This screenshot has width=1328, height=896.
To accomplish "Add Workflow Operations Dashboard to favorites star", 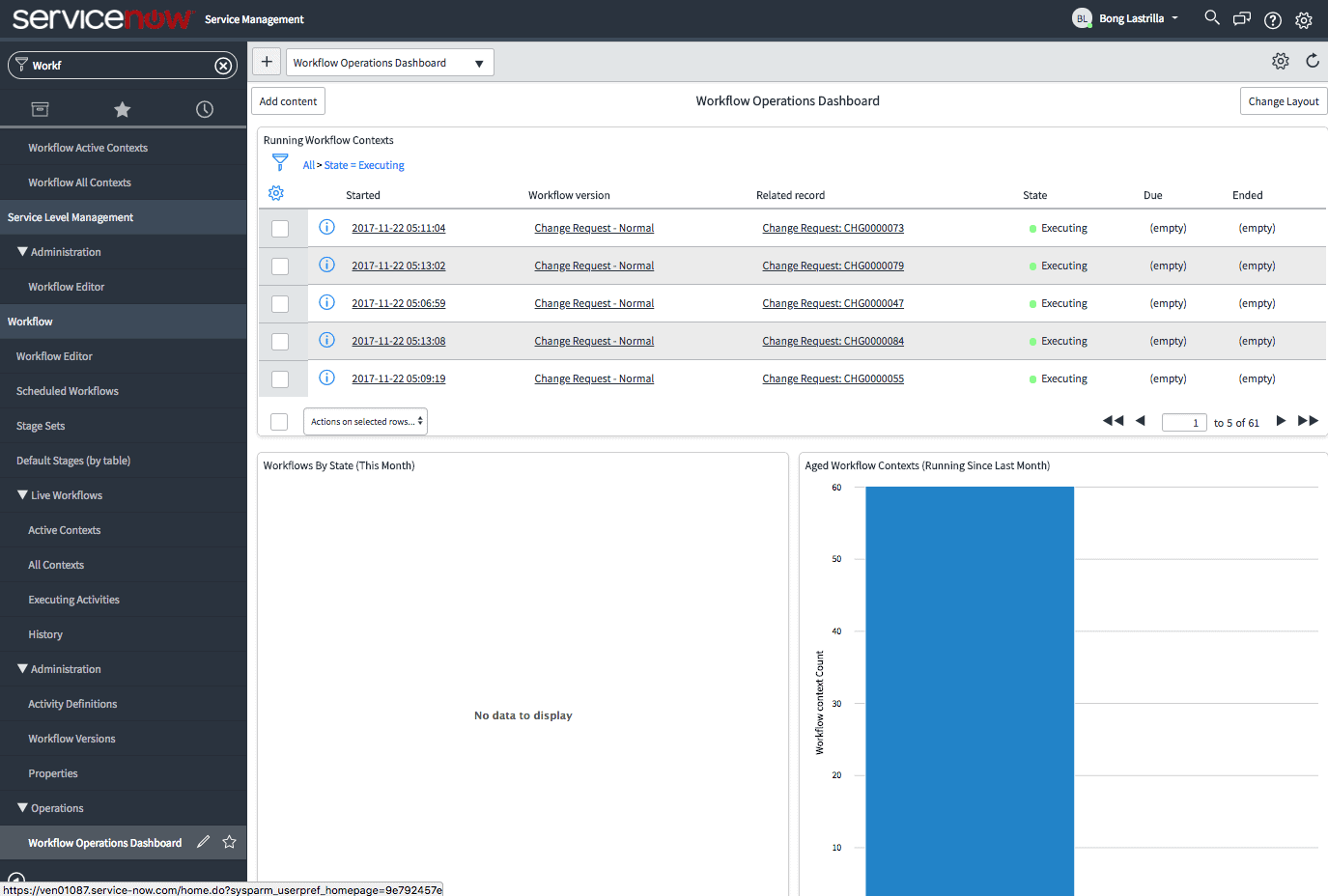I will pos(229,842).
